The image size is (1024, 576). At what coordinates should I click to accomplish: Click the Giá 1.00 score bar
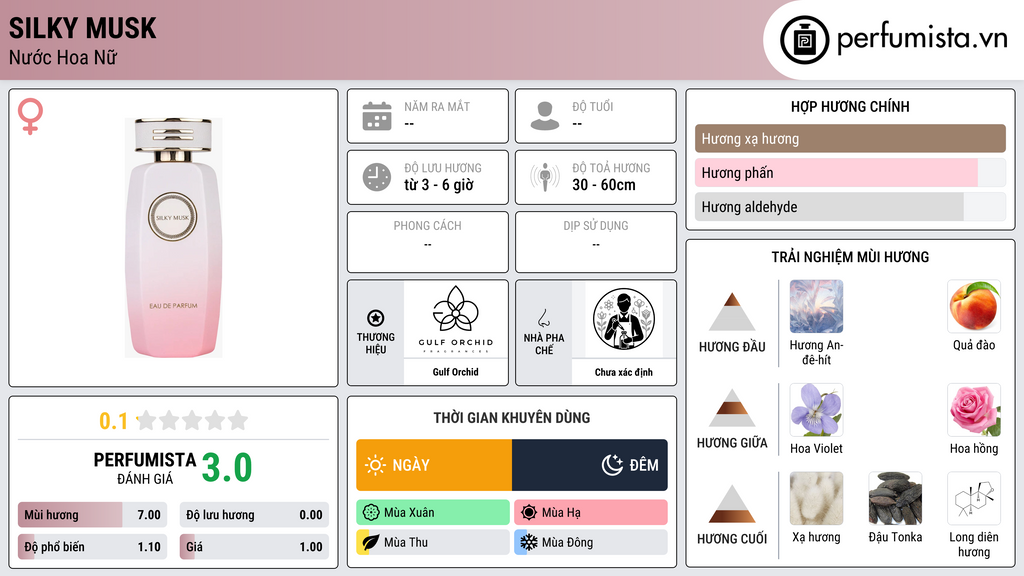click(x=254, y=547)
